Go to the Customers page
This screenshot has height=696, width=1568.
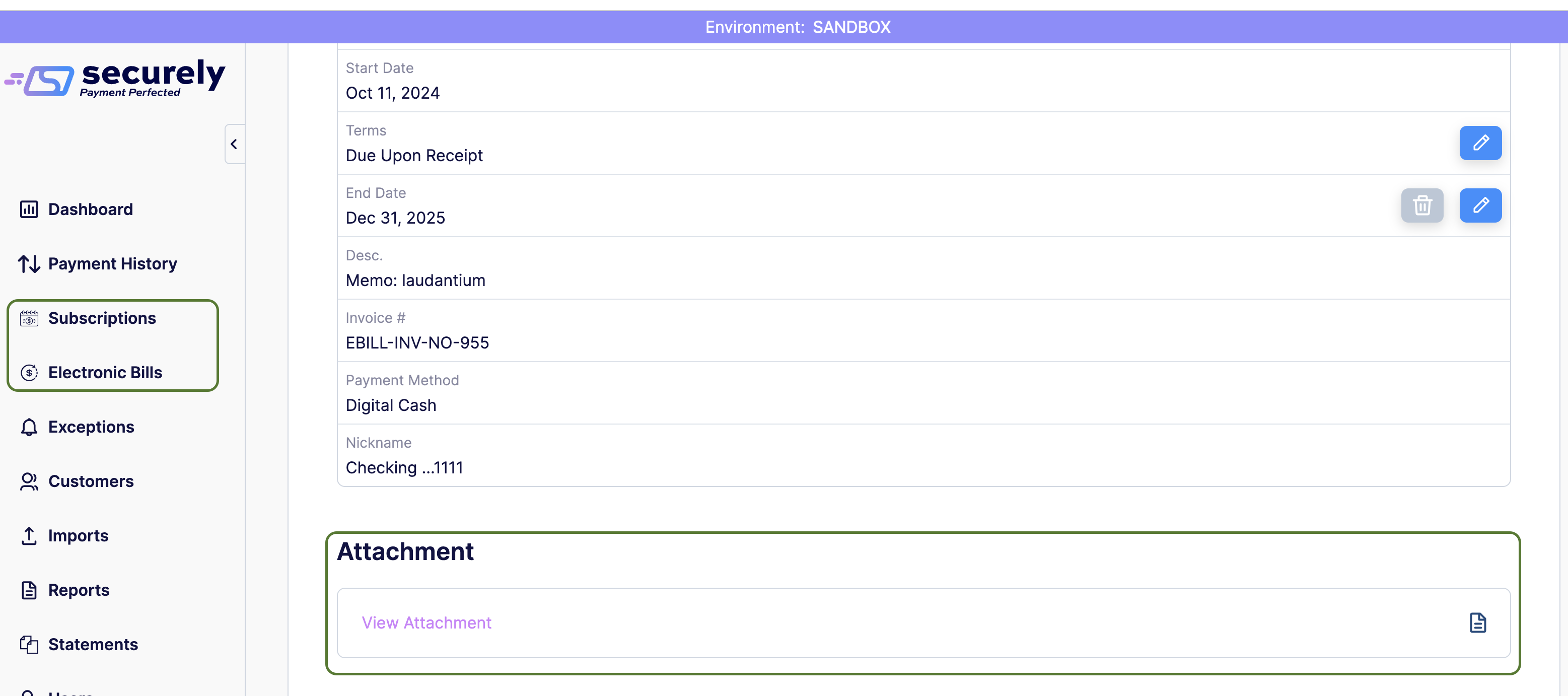click(x=91, y=481)
